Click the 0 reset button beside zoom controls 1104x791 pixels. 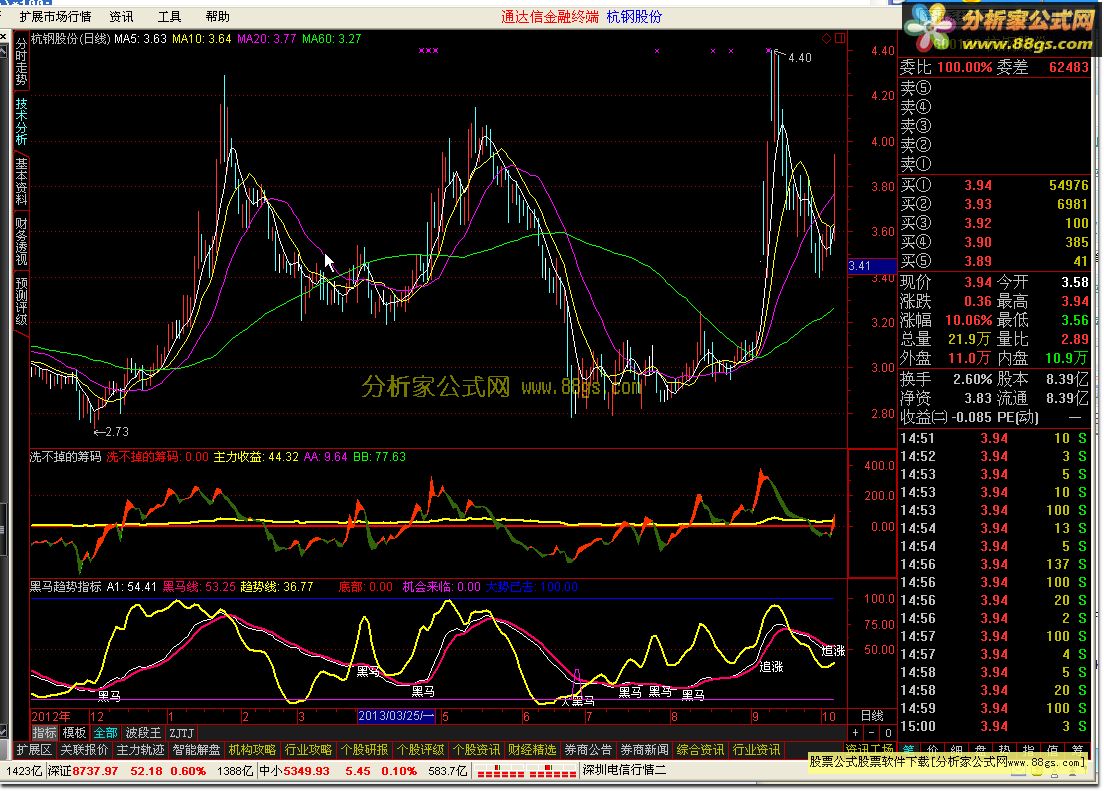click(888, 733)
